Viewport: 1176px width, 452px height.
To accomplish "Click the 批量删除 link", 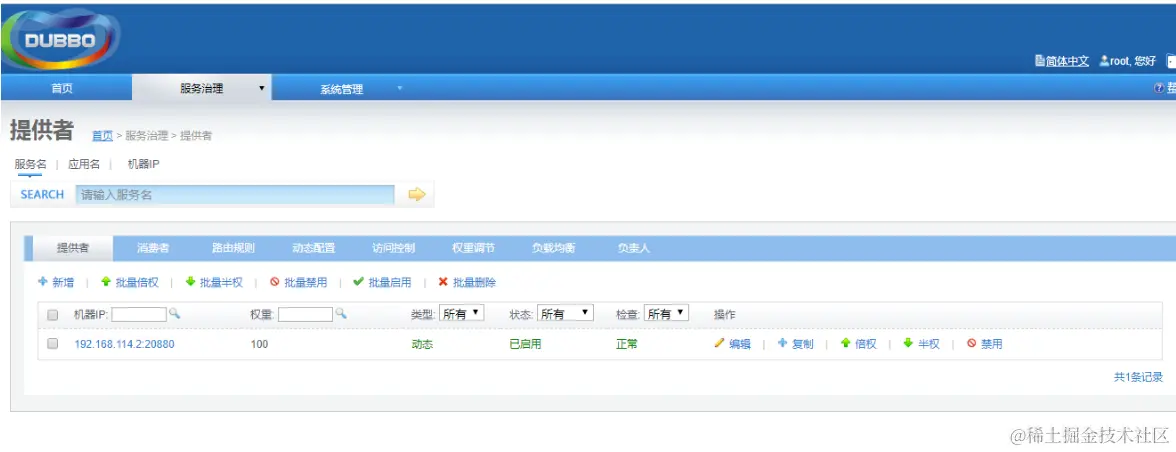I will point(474,283).
